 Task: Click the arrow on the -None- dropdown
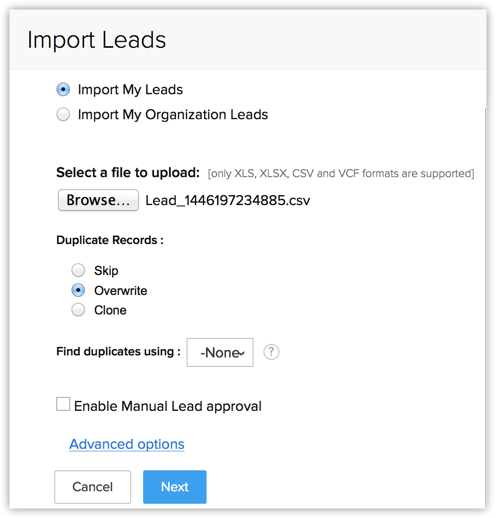pyautogui.click(x=242, y=353)
